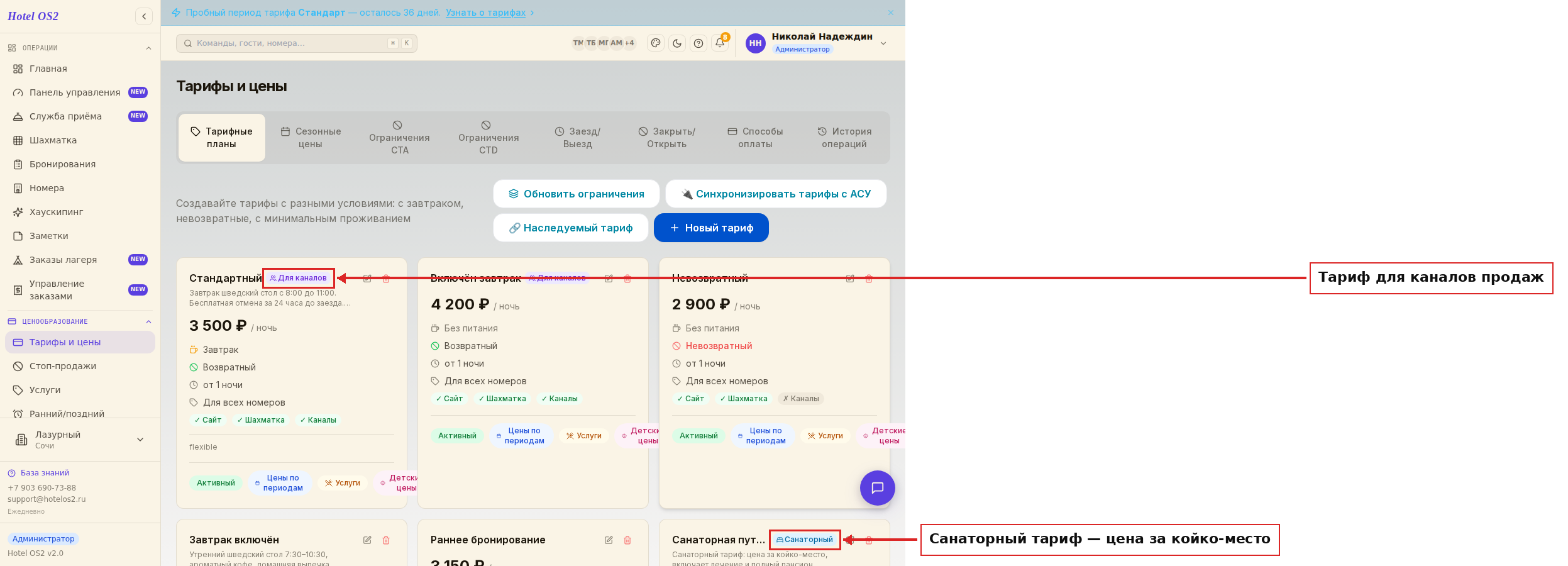Edit the Невозвратный tariff
This screenshot has width=1568, height=566.
click(850, 278)
